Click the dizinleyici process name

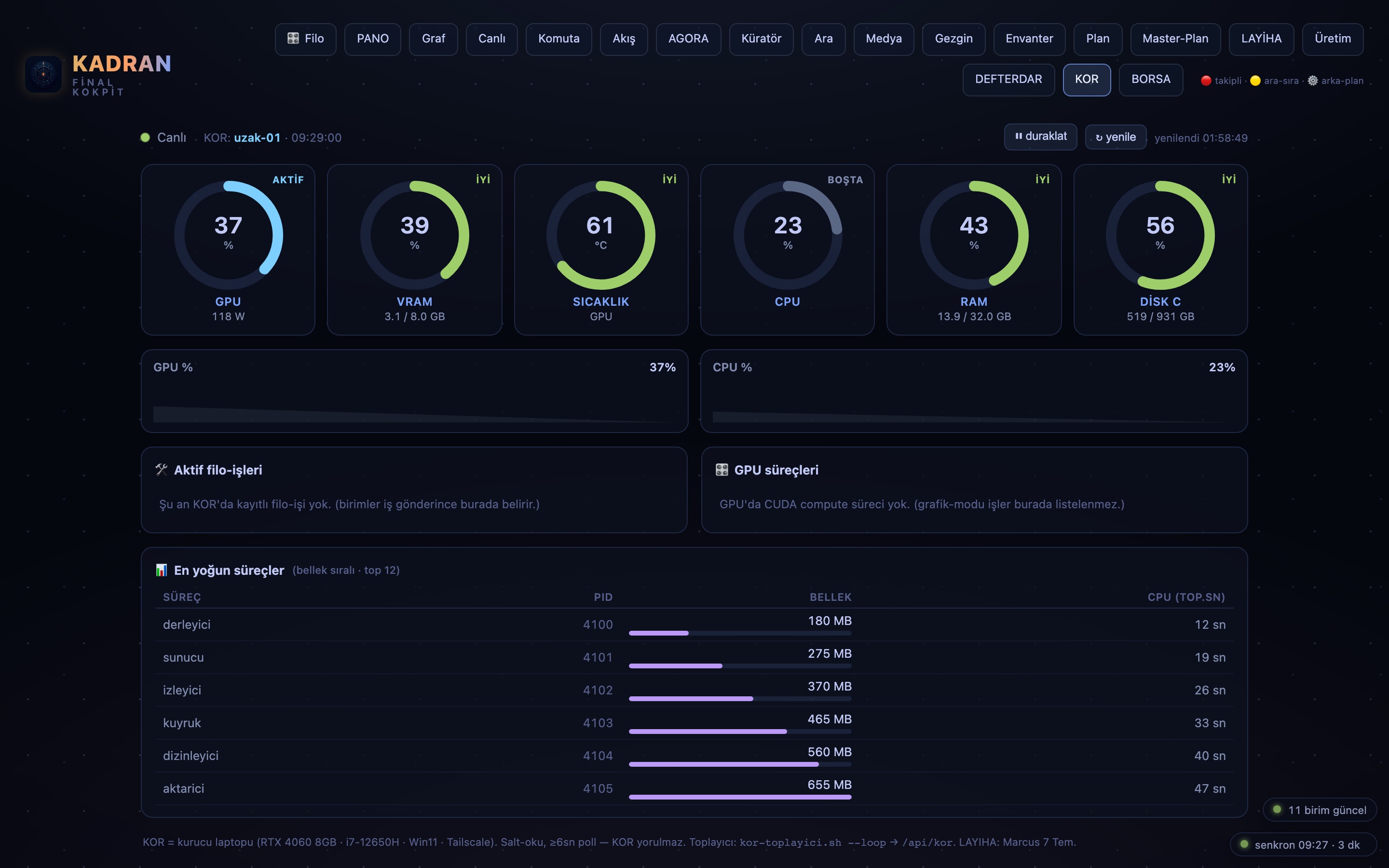click(x=191, y=756)
